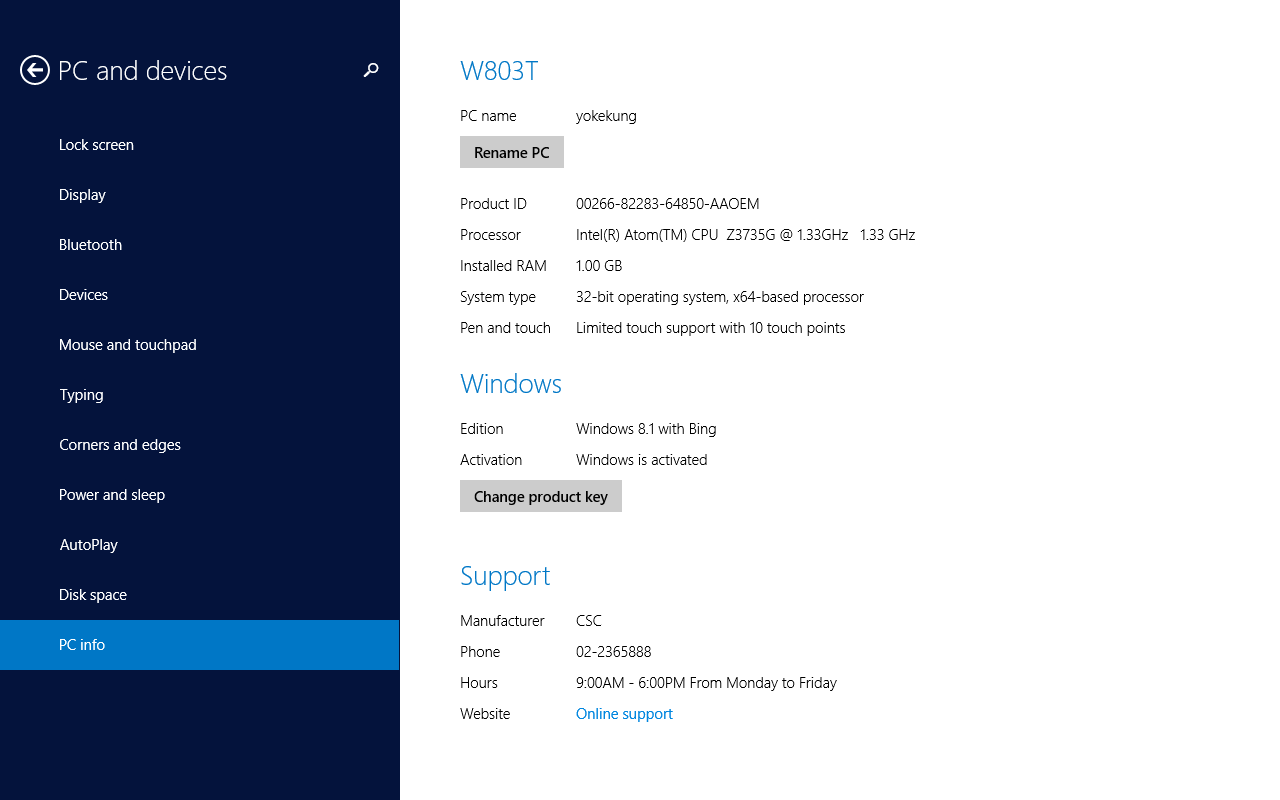1280x800 pixels.
Task: Click the PC and devices title
Action: pos(143,71)
